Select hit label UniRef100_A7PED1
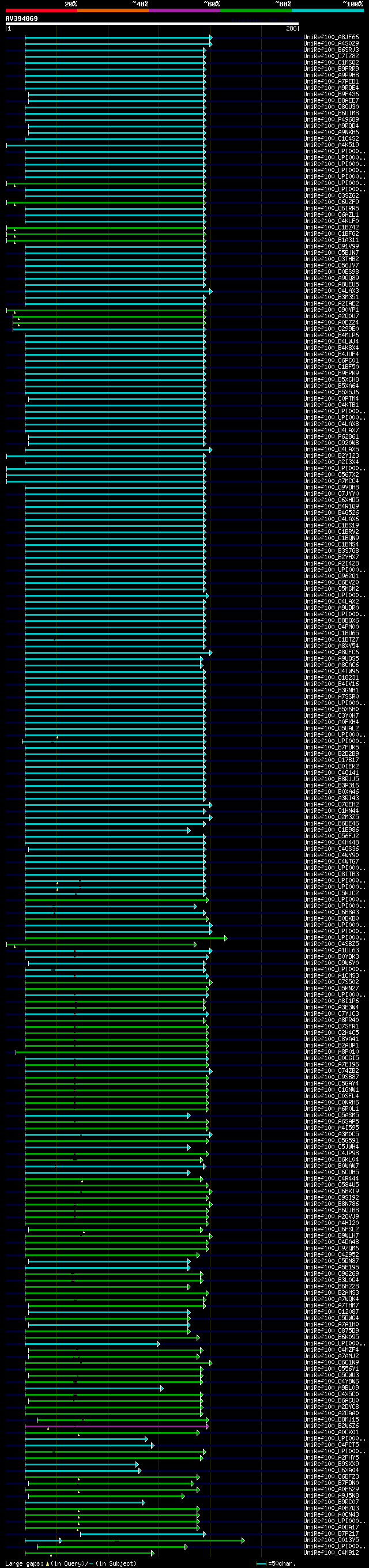Viewport: 369px width, 1568px height. click(332, 81)
